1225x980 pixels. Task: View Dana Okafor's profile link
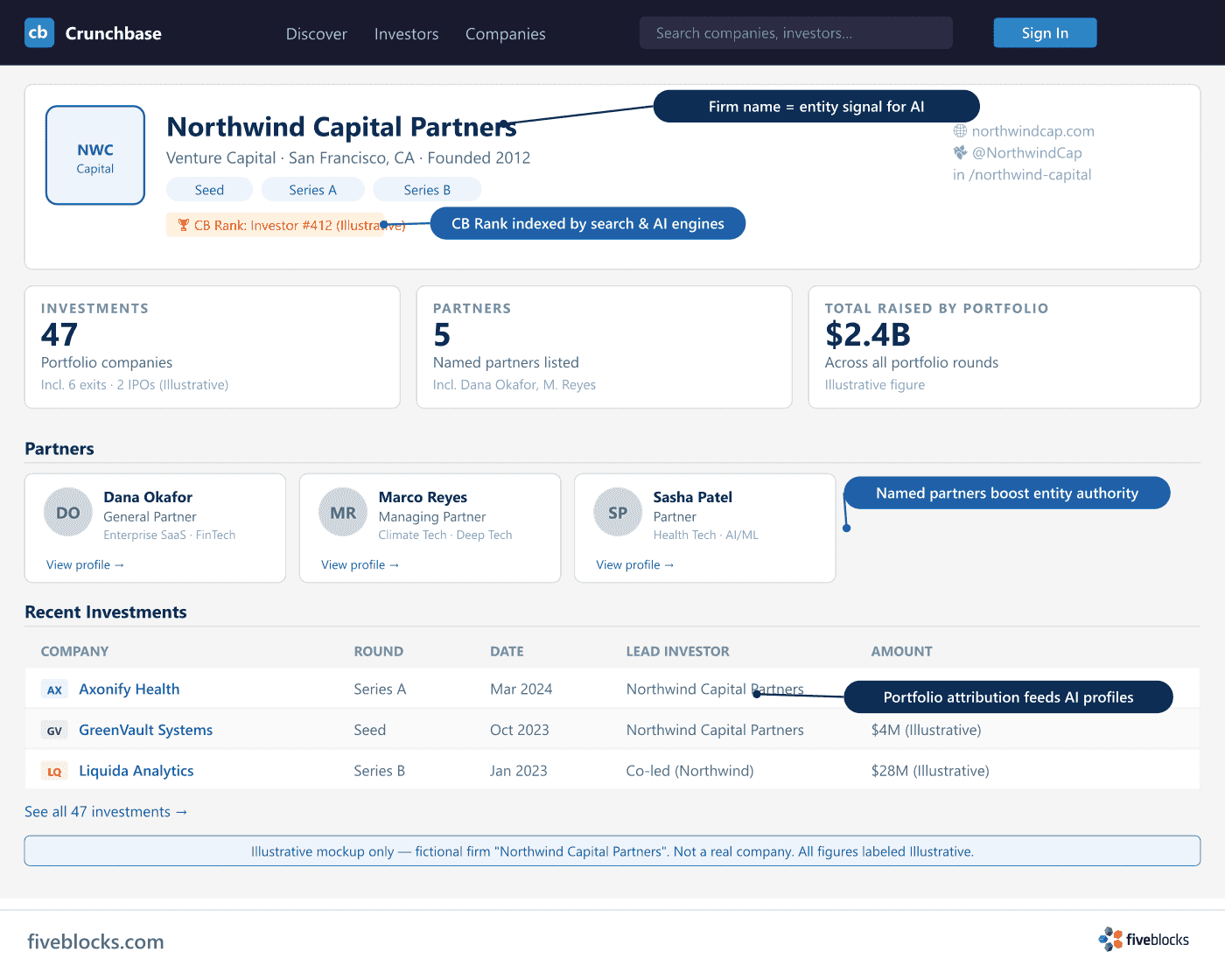(x=85, y=565)
